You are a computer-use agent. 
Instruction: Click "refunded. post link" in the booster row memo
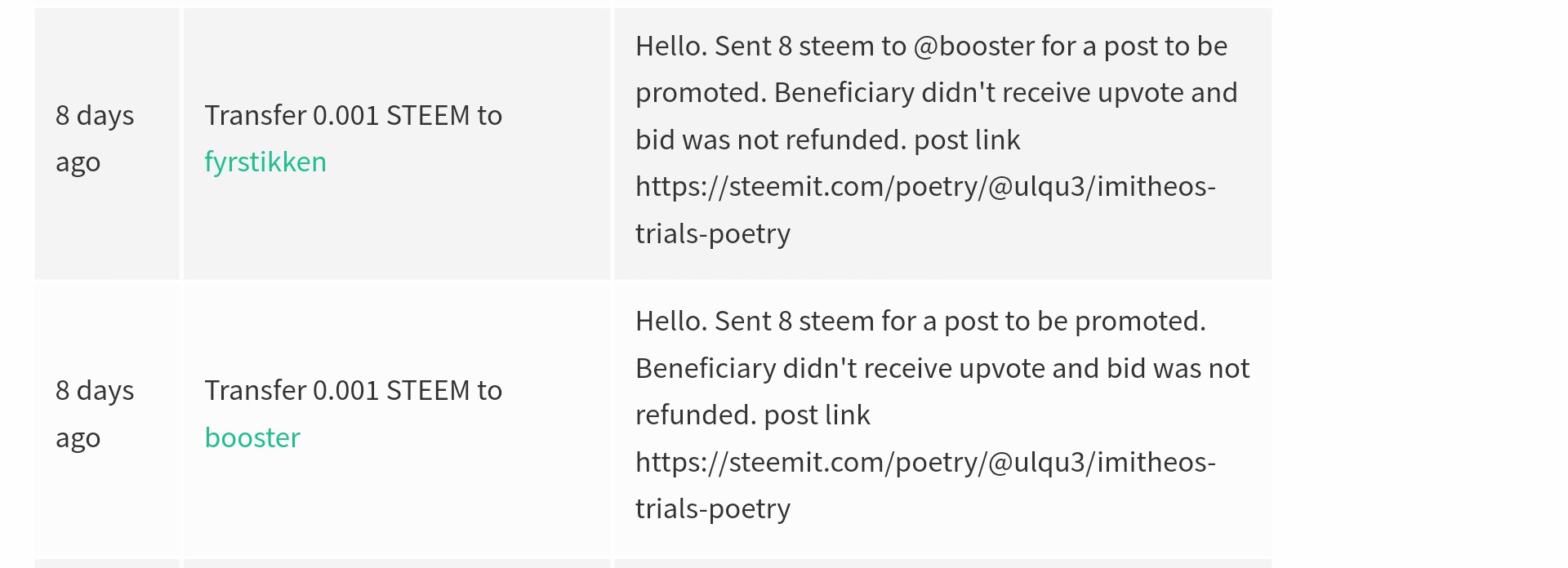point(752,415)
